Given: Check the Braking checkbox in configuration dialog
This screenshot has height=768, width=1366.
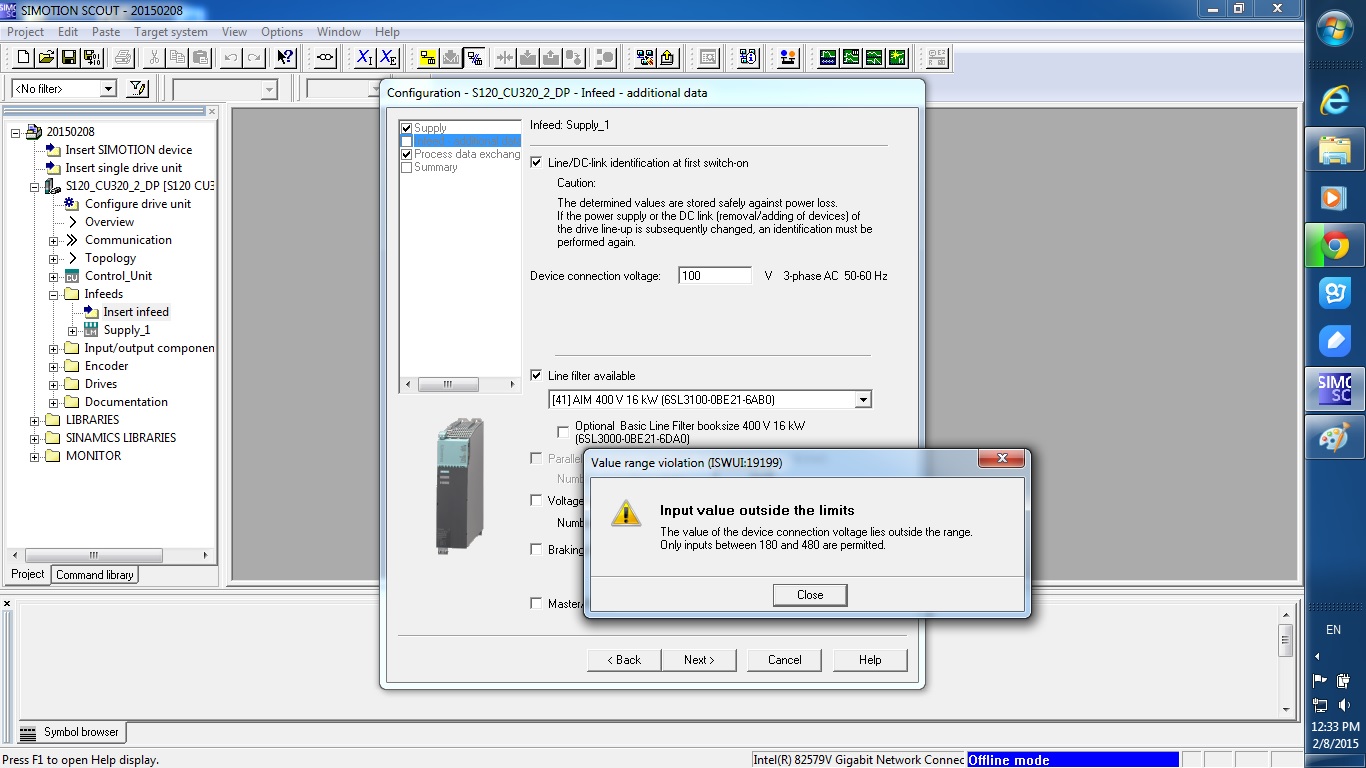Looking at the screenshot, I should [537, 549].
